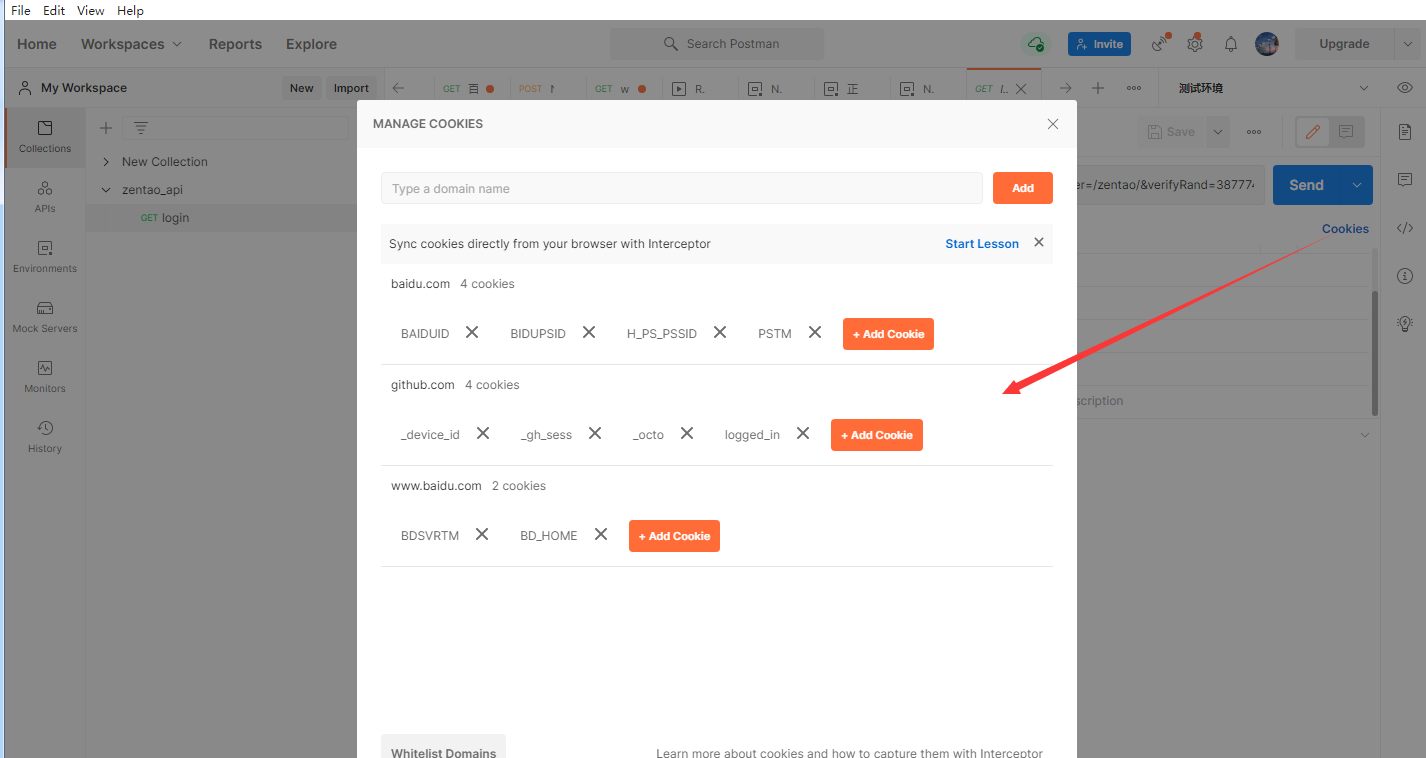Screen dimensions: 1426x758
Task: Open the Help menu
Action: pos(130,10)
